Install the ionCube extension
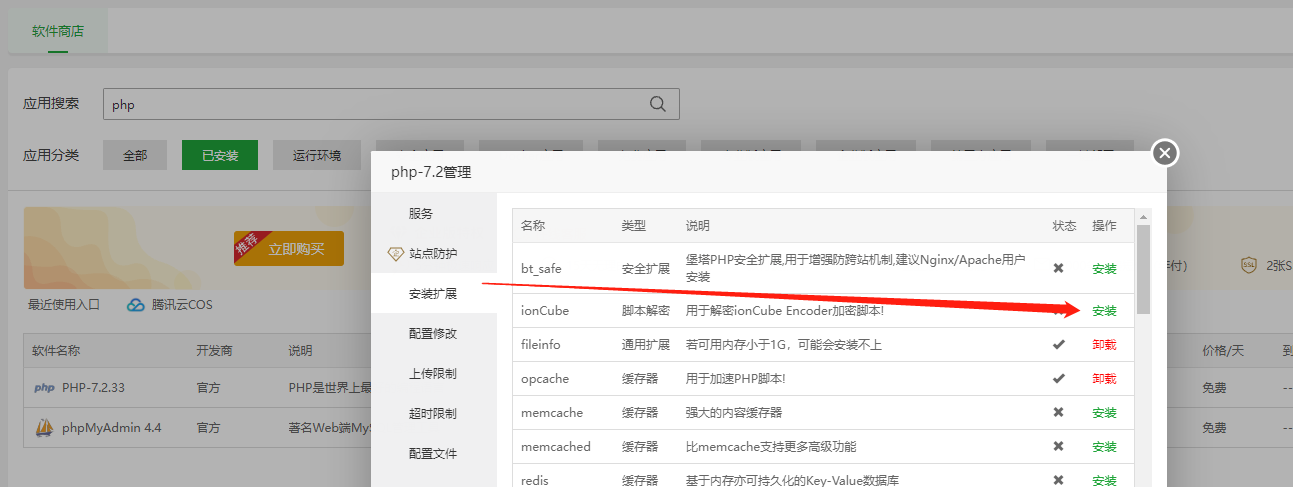The height and width of the screenshot is (487, 1293). point(1104,311)
